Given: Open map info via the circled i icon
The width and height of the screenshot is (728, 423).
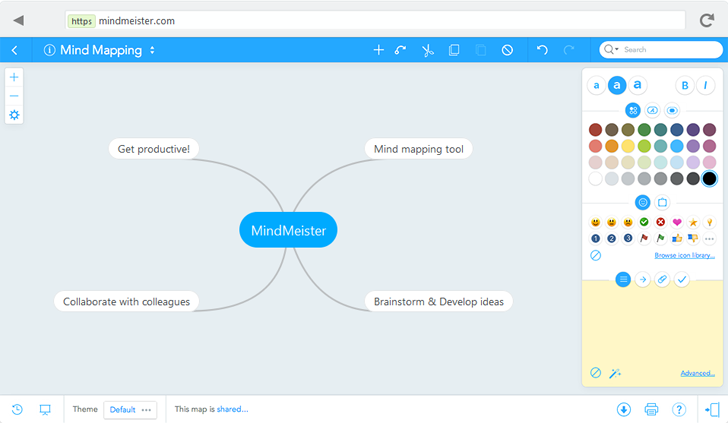Looking at the screenshot, I should (x=49, y=50).
